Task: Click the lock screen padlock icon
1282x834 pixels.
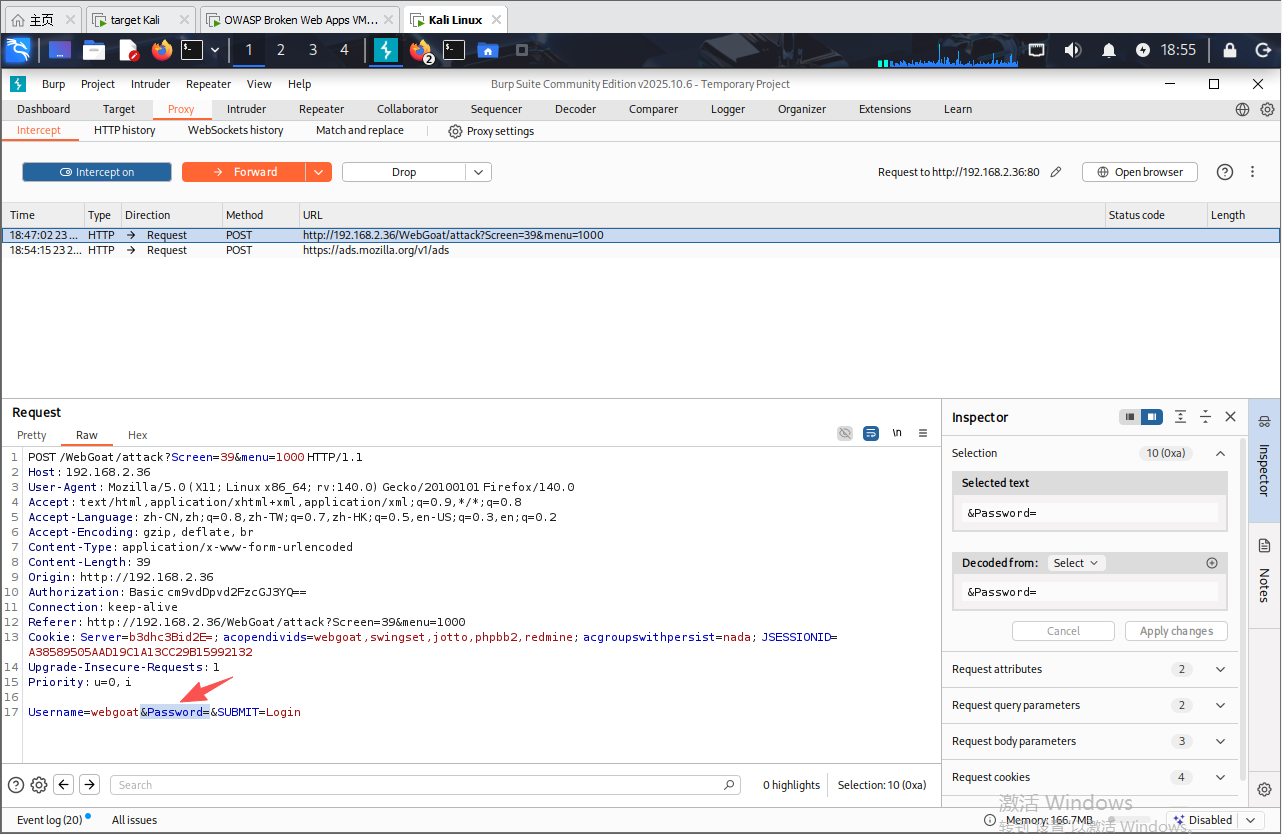Action: [x=1230, y=50]
